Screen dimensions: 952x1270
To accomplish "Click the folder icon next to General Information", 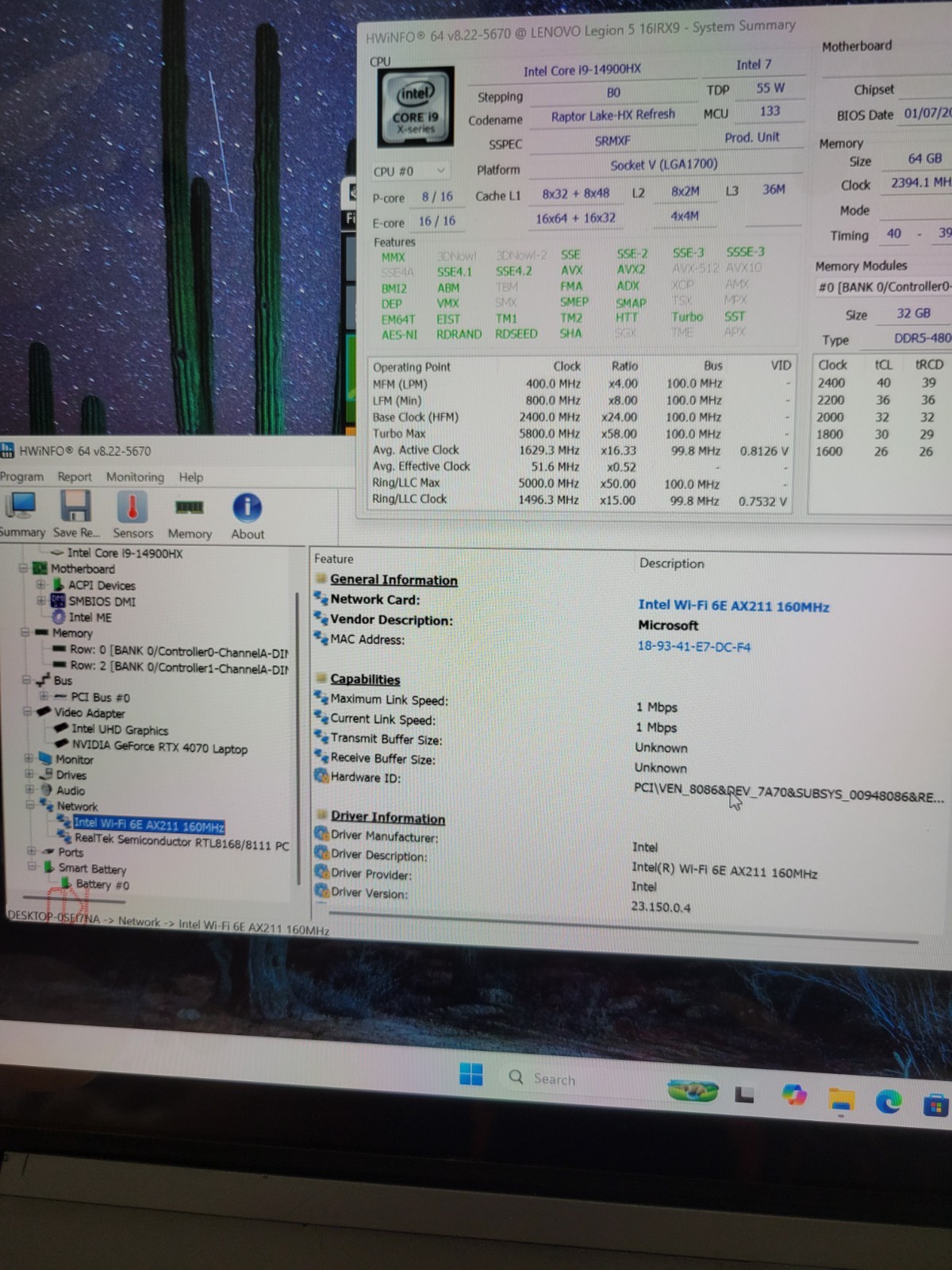I will [321, 579].
